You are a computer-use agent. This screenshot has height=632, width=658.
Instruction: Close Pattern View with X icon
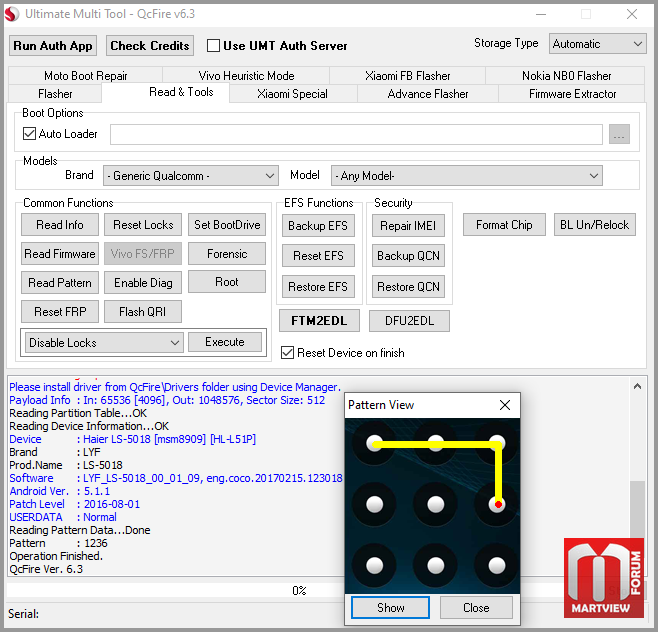[505, 405]
